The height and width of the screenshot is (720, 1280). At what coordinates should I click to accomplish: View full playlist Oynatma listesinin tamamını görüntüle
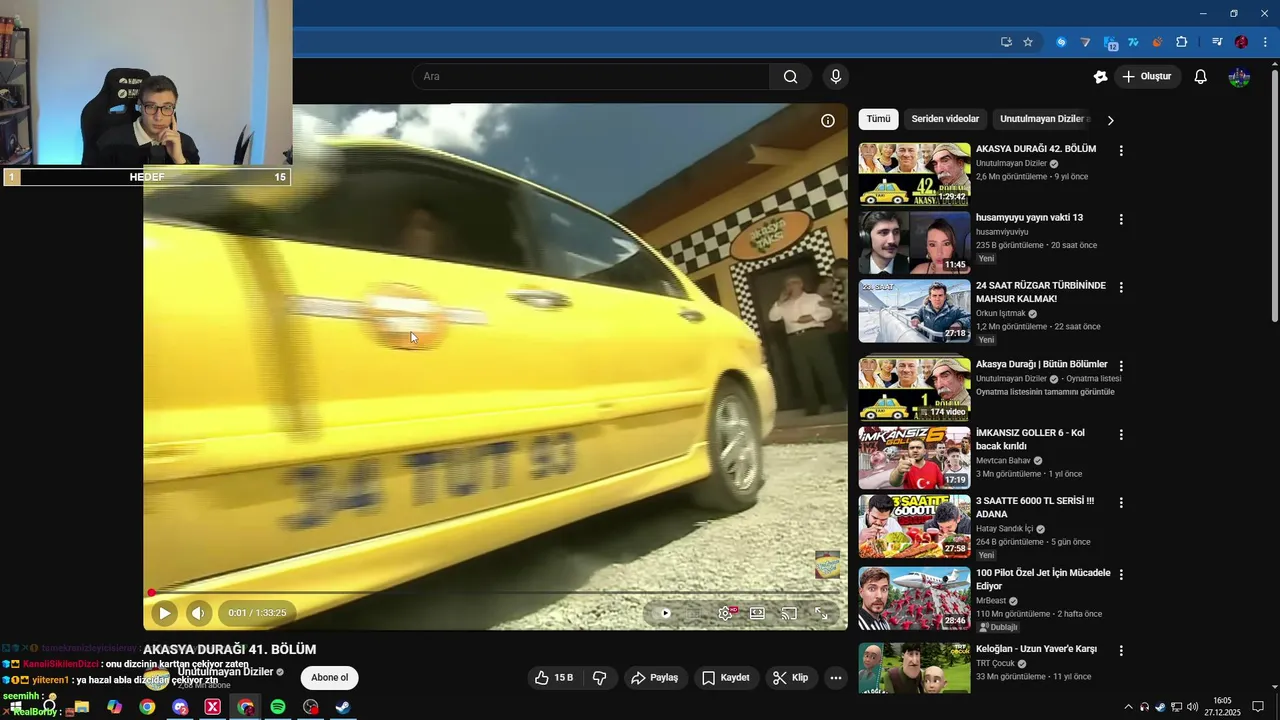[x=1045, y=392]
